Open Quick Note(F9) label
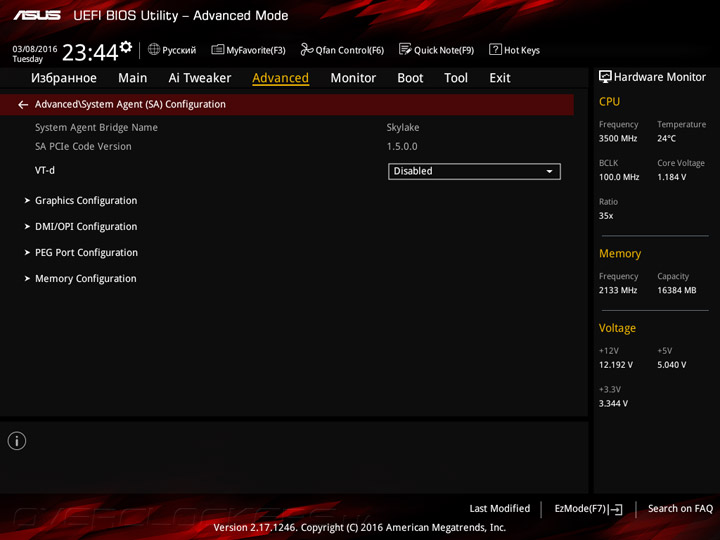Screen dimensions: 720x540 coord(444,50)
